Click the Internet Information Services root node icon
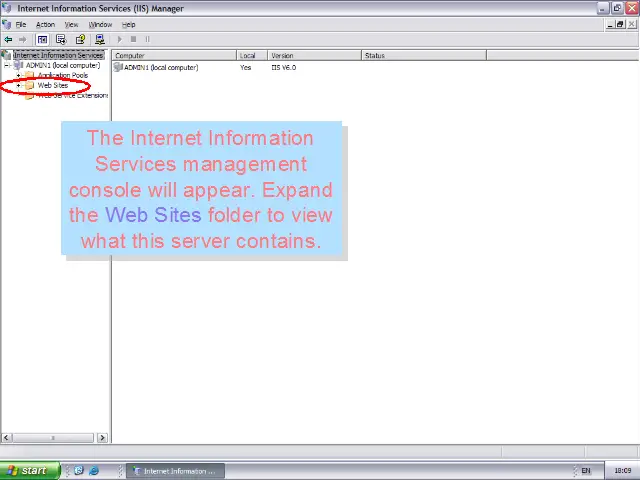This screenshot has height=480, width=640. point(6,55)
